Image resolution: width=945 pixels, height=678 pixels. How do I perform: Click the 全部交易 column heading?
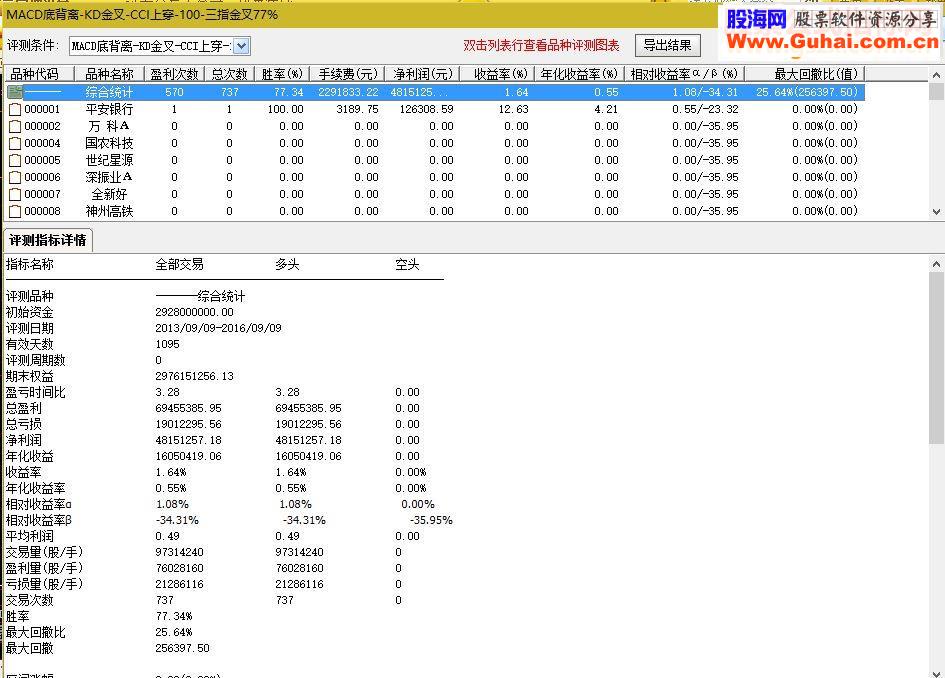[179, 265]
